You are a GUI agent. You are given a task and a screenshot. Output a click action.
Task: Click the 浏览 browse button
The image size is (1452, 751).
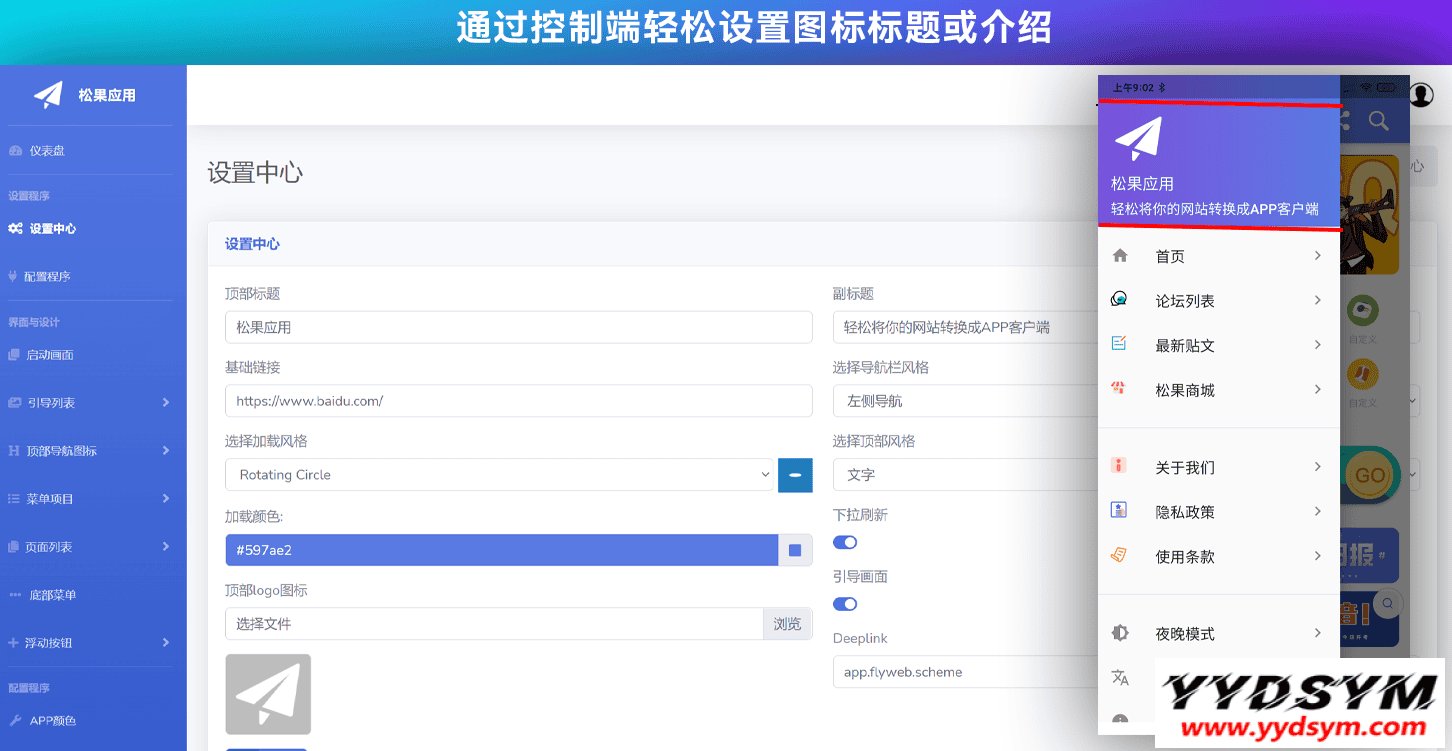[787, 624]
